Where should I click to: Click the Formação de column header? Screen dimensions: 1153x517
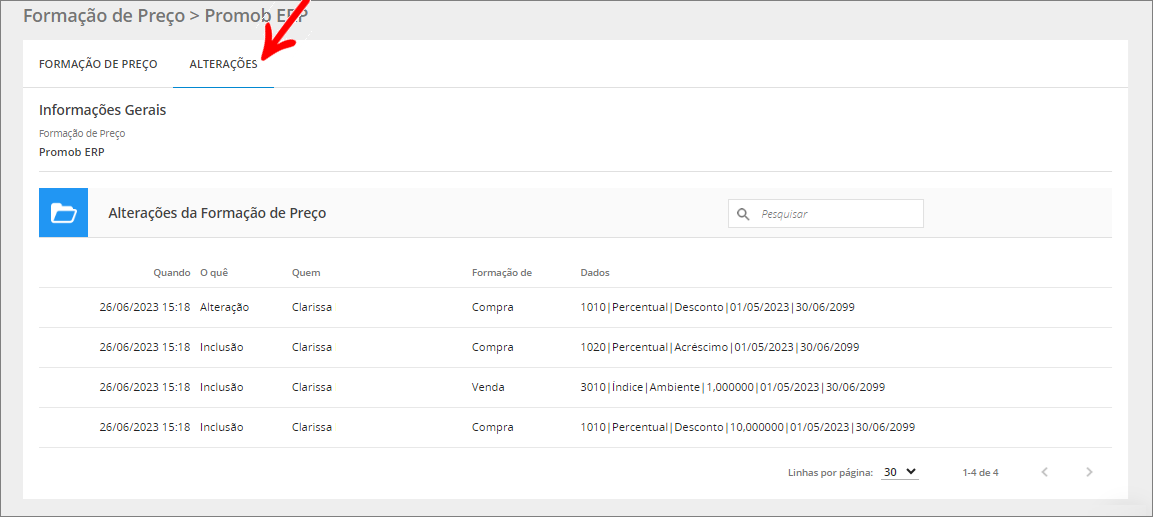501,273
